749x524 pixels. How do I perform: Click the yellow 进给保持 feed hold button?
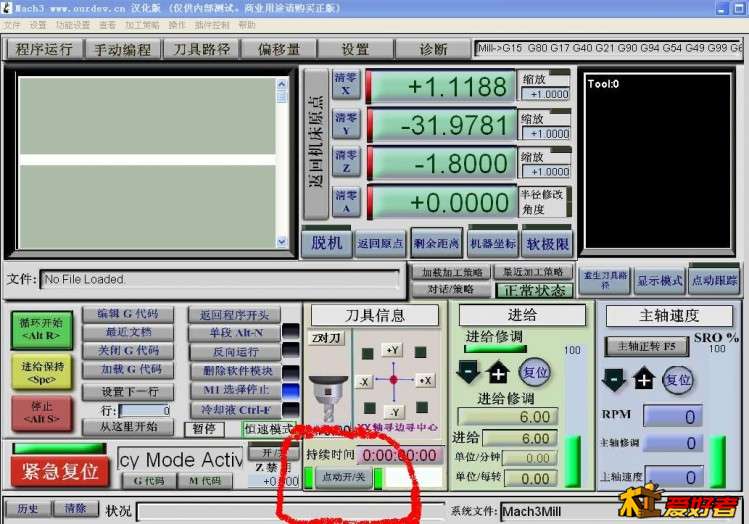point(42,372)
